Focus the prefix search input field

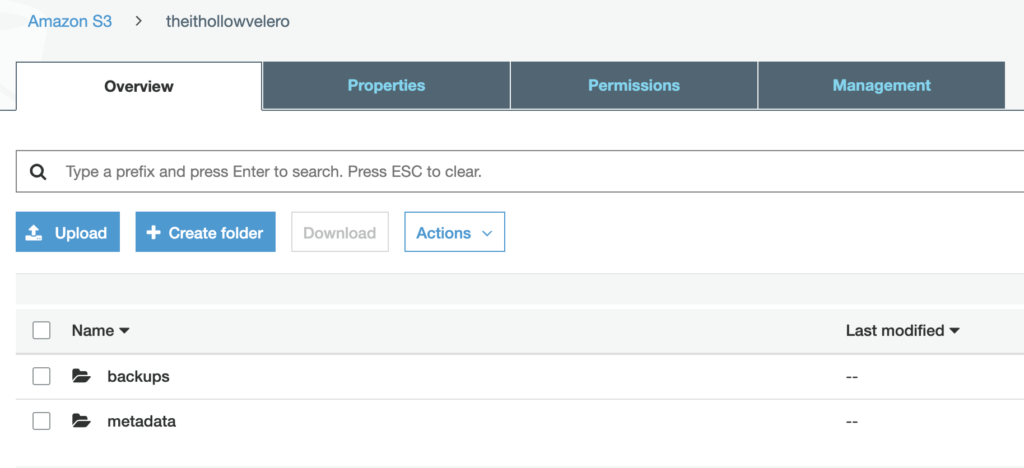coord(500,172)
